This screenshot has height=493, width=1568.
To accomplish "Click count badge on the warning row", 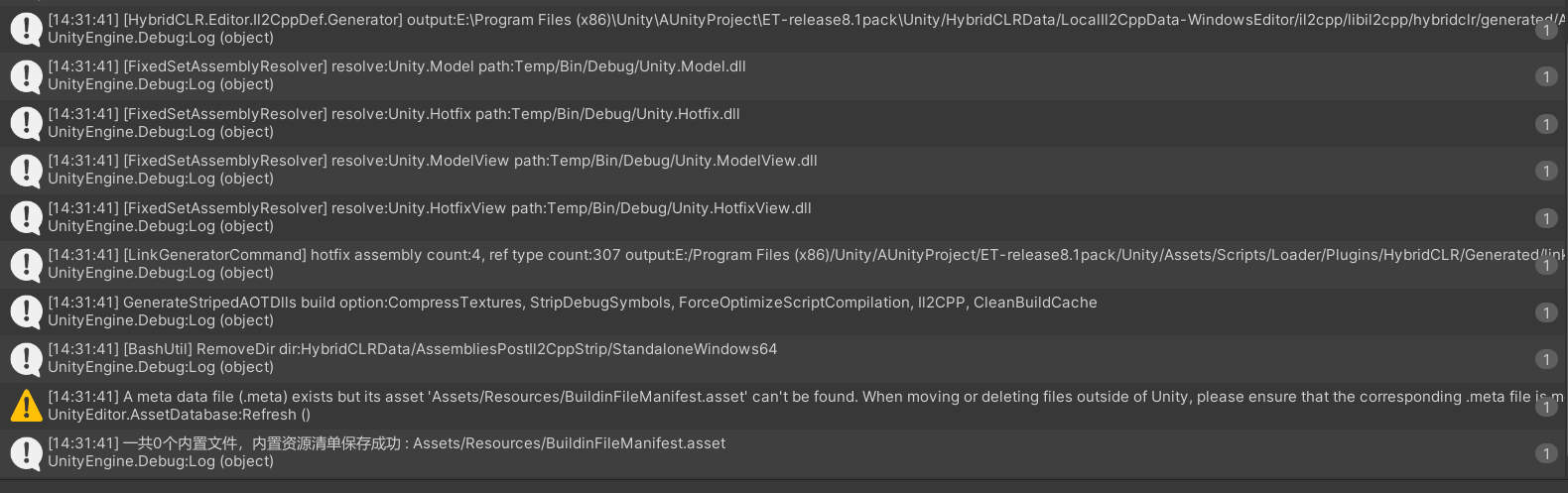I will tap(1546, 407).
